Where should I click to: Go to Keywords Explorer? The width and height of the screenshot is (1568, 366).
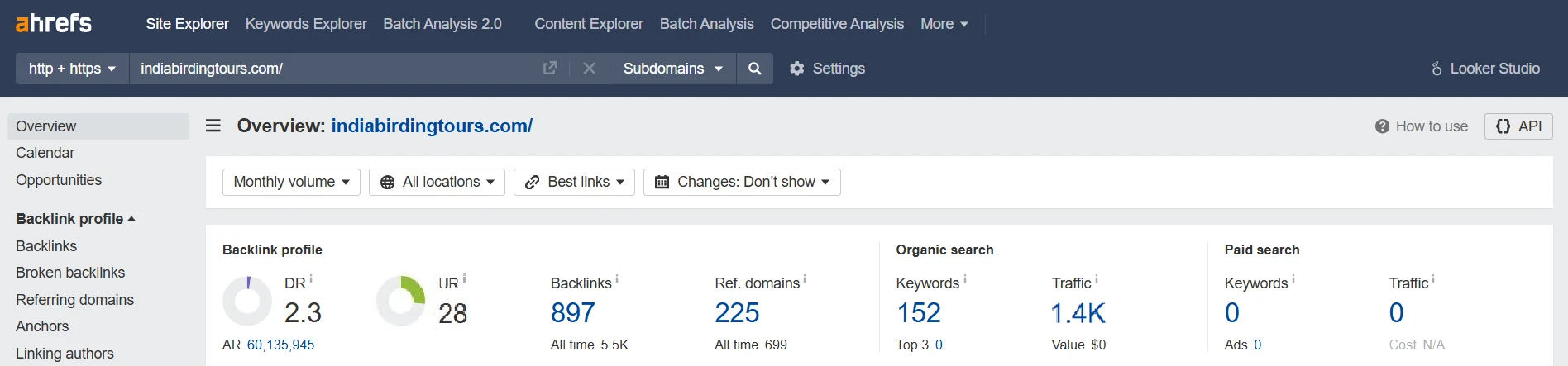[x=306, y=24]
